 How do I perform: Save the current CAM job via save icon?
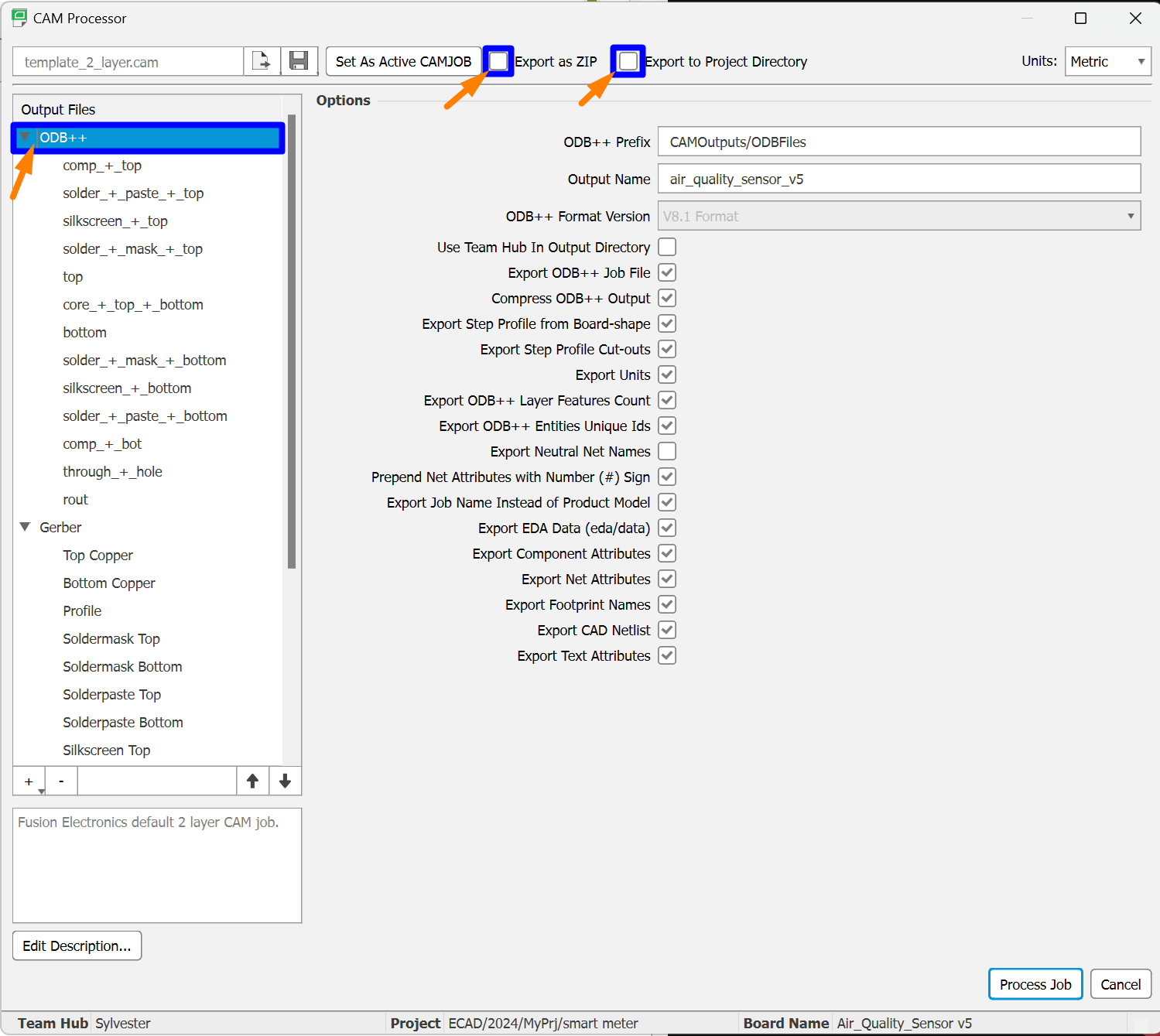pos(299,61)
